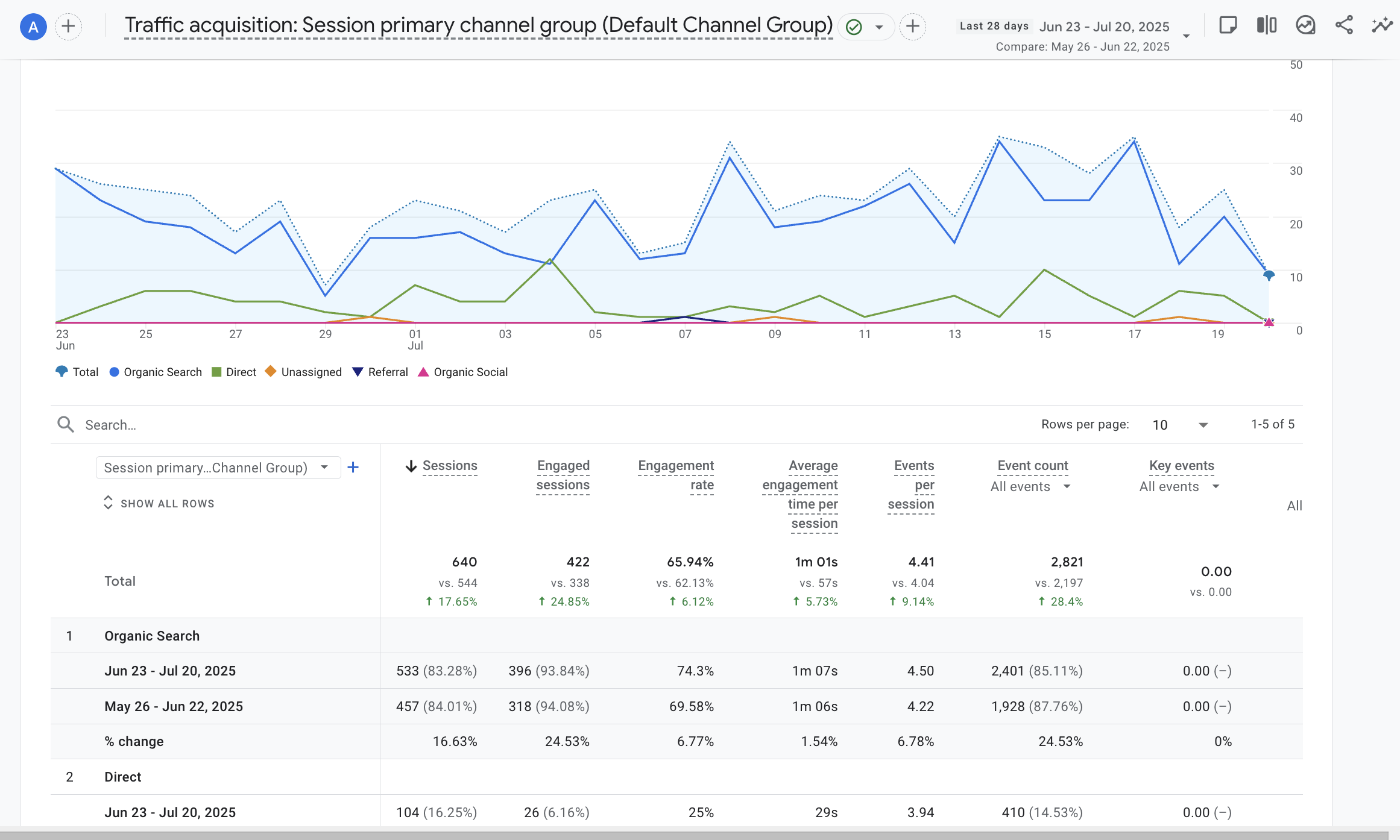Toggle the Organic Social legend series

[462, 372]
